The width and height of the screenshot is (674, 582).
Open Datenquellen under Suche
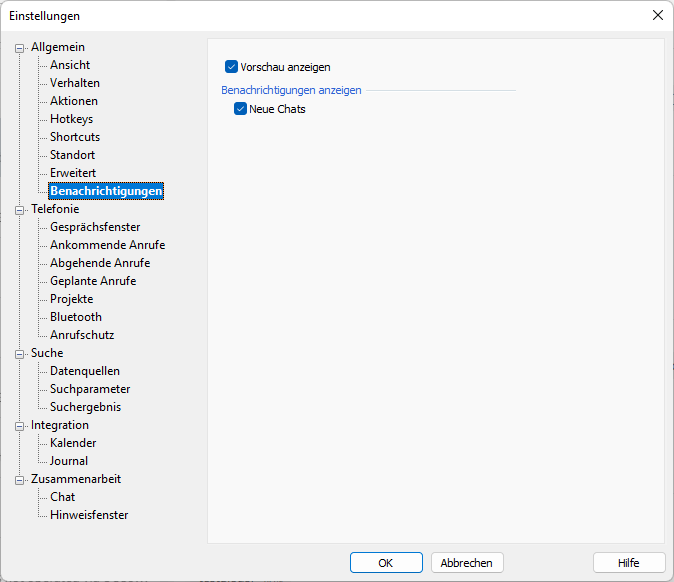coord(85,371)
